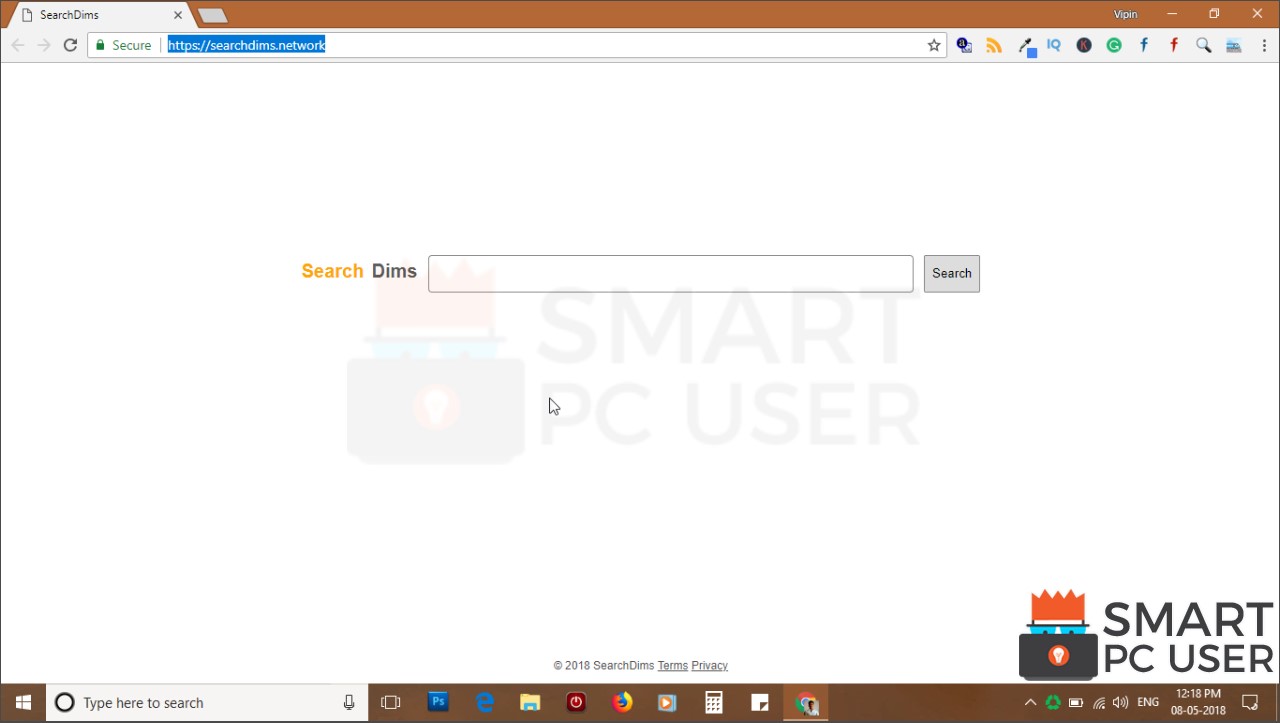Viewport: 1280px width, 723px height.
Task: Open the dictionary translate extension
Action: (x=964, y=45)
